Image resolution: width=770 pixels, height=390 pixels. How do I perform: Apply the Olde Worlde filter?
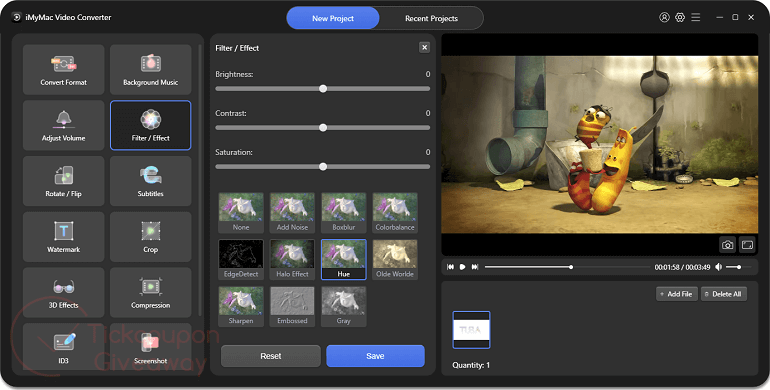[395, 259]
